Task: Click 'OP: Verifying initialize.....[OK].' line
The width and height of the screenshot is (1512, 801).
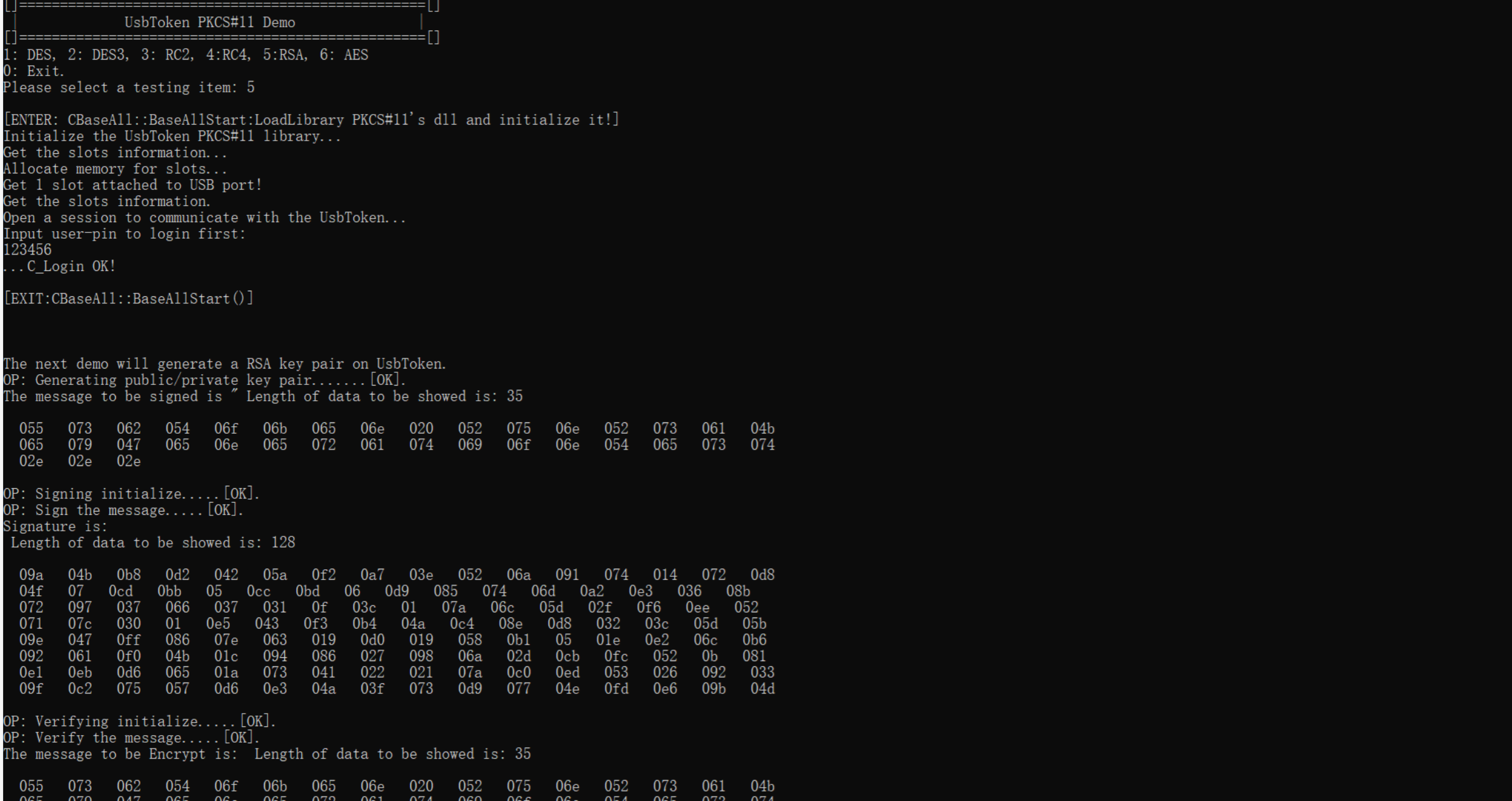Action: (139, 722)
